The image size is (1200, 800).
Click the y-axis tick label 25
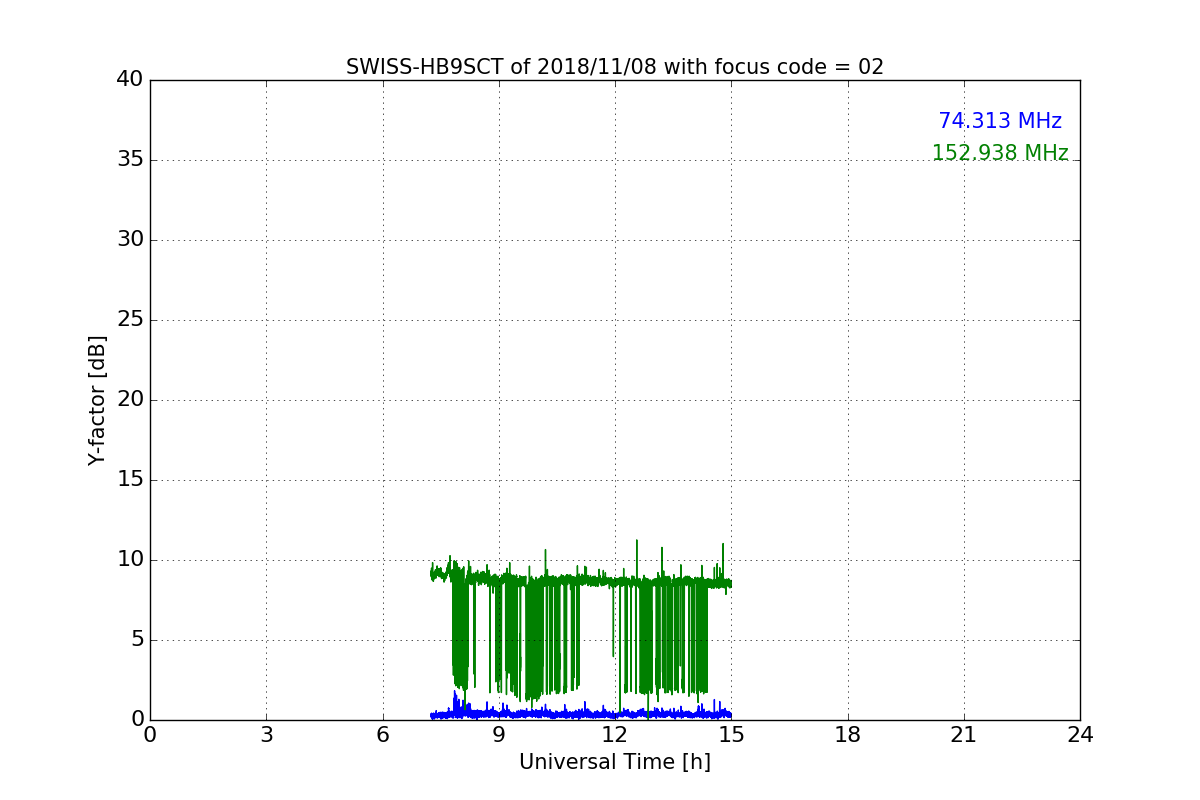[130, 320]
